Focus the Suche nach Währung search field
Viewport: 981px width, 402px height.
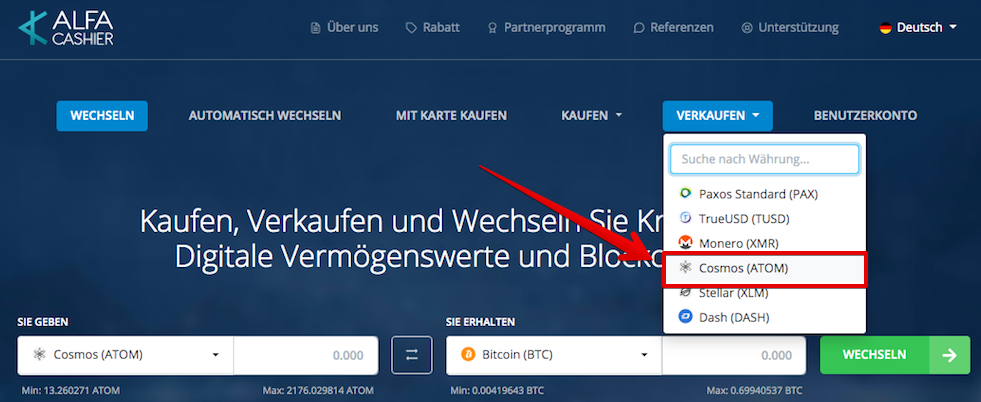point(765,159)
